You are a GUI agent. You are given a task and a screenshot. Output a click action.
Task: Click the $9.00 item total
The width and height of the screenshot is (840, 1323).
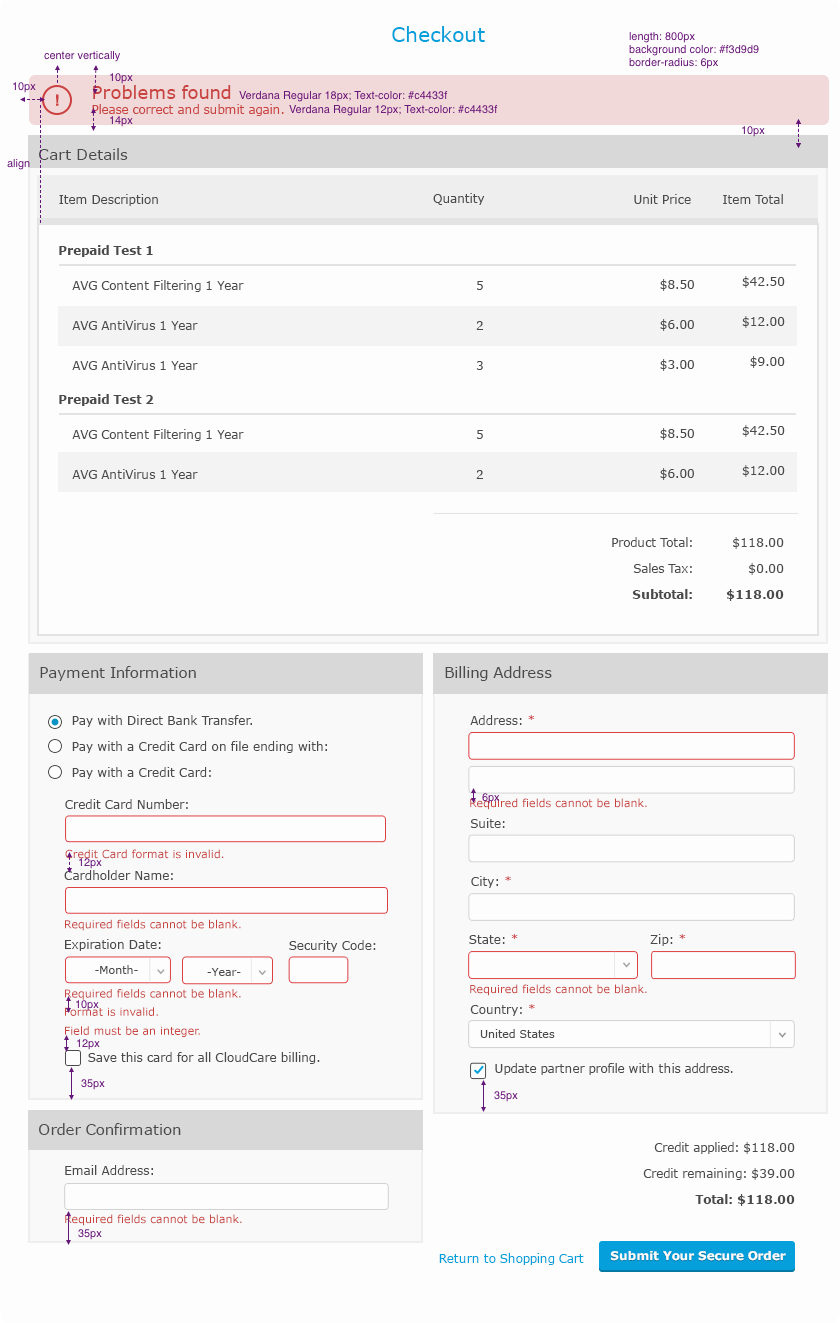767,362
